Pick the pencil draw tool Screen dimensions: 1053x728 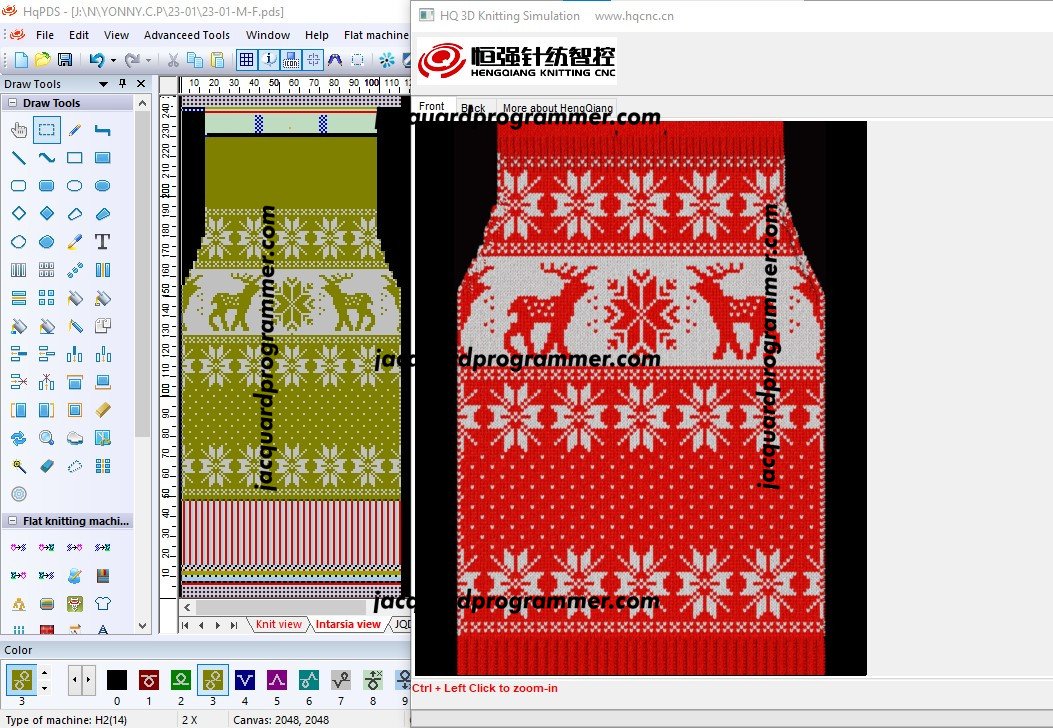click(x=74, y=129)
